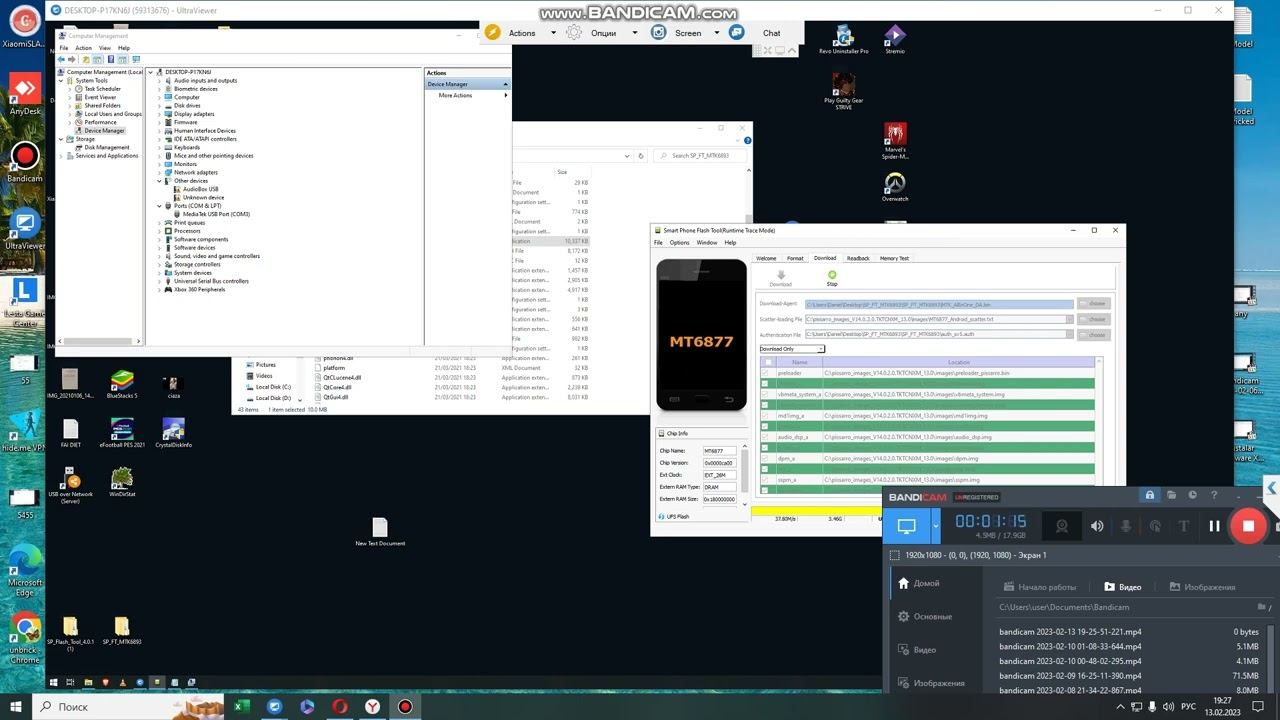Screen dimensions: 1280x720
Task: Click choose button for Authentication File
Action: (1094, 335)
